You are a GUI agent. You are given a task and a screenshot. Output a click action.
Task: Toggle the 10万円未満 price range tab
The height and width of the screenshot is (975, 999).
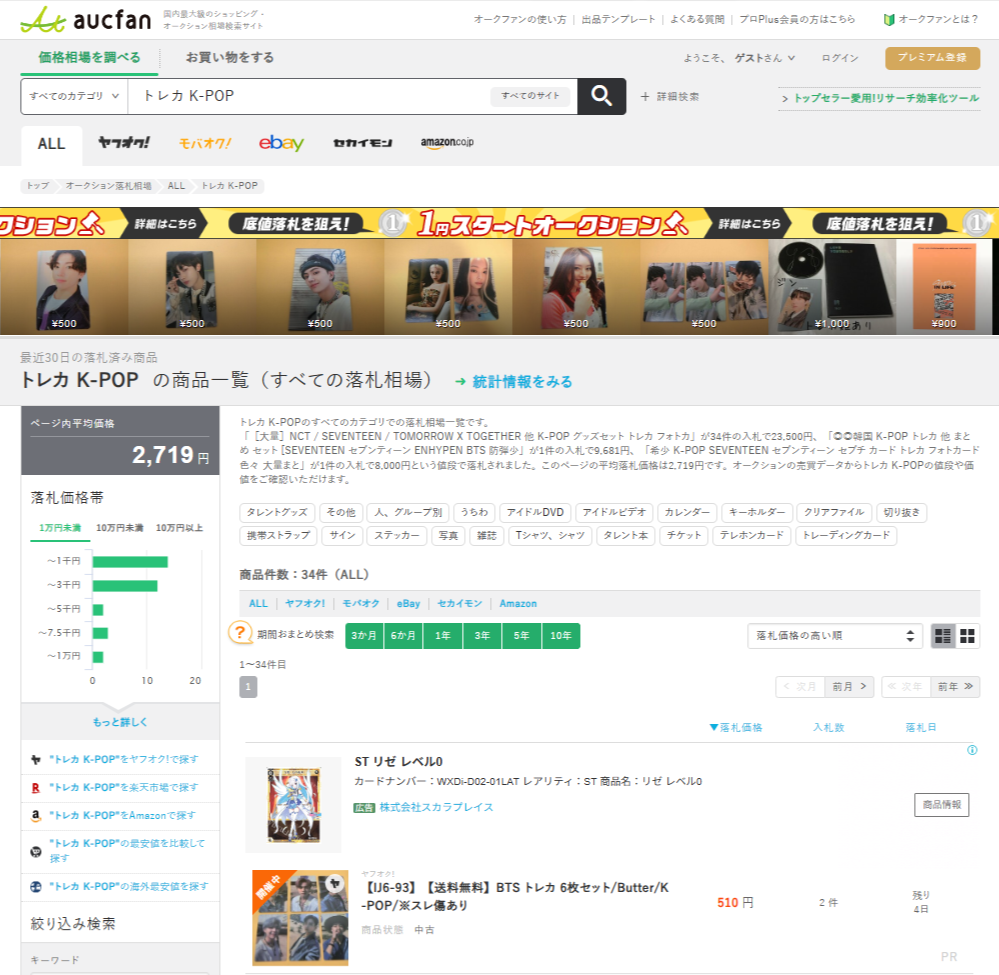[121, 528]
